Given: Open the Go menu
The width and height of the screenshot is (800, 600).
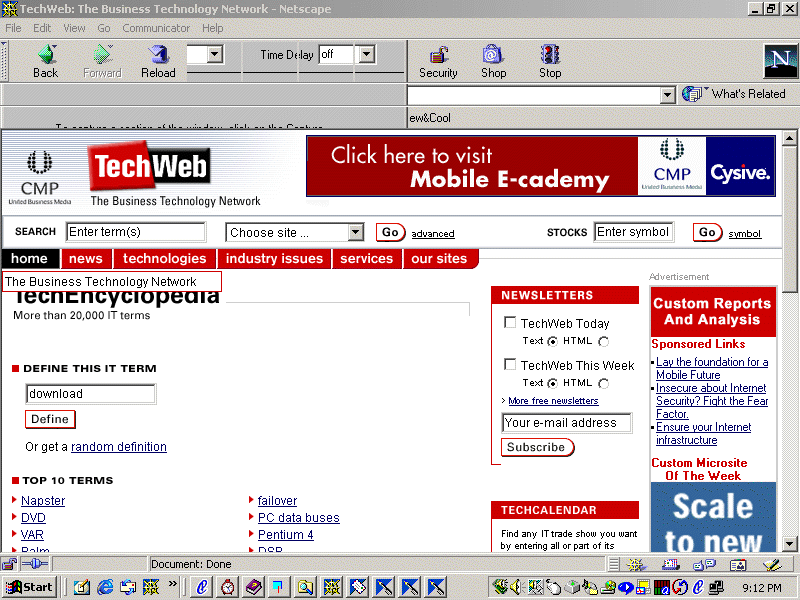Looking at the screenshot, I should (104, 28).
